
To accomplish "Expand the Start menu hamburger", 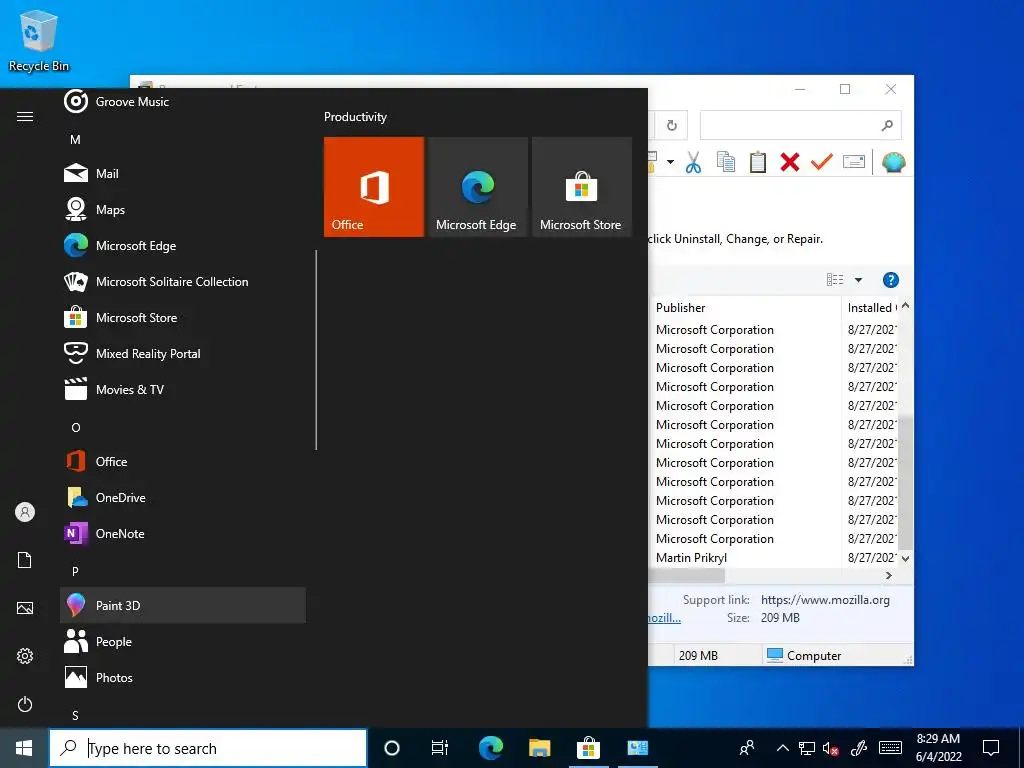I will pos(25,116).
